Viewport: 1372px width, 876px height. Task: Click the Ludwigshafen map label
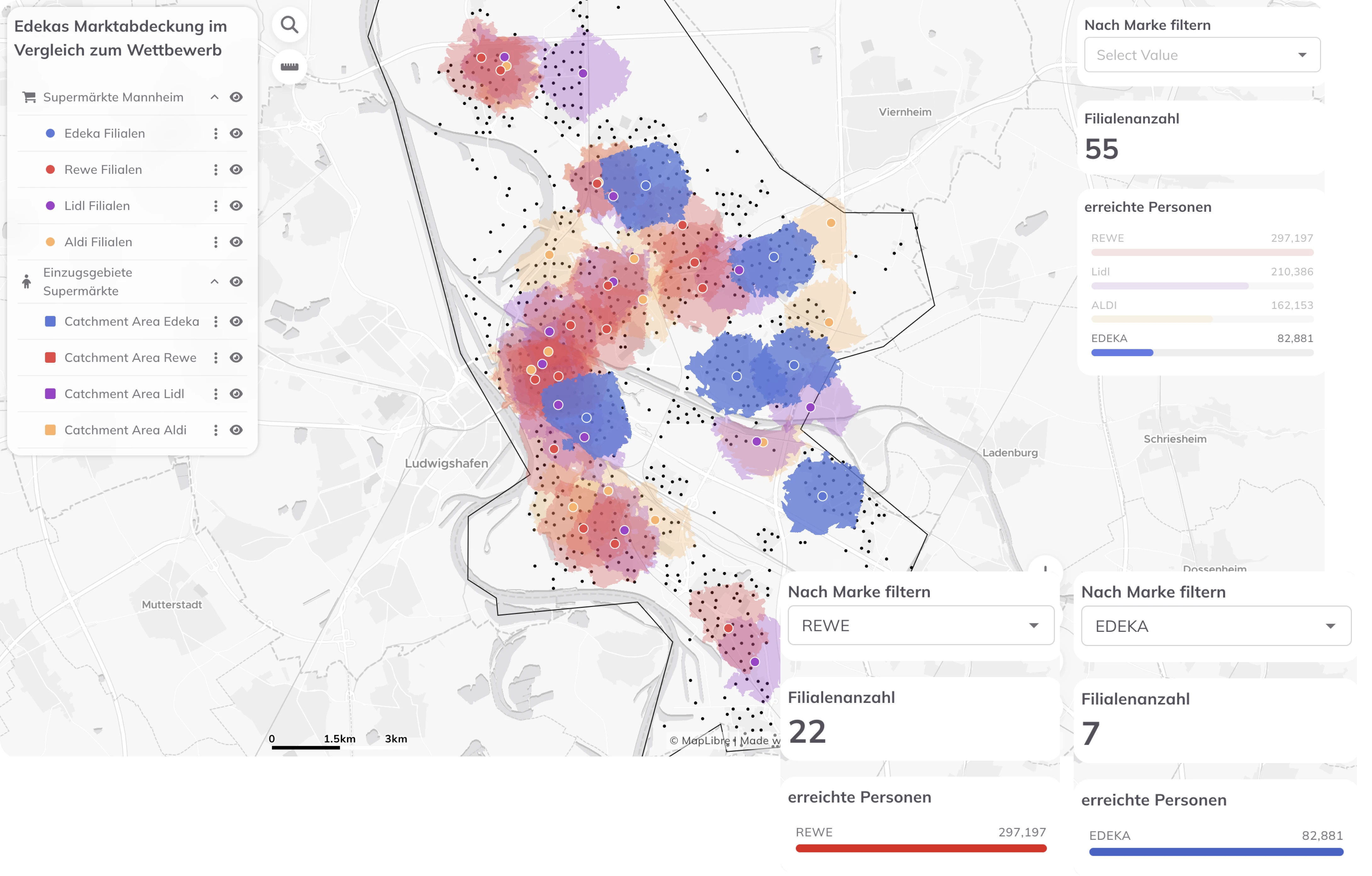coord(447,463)
